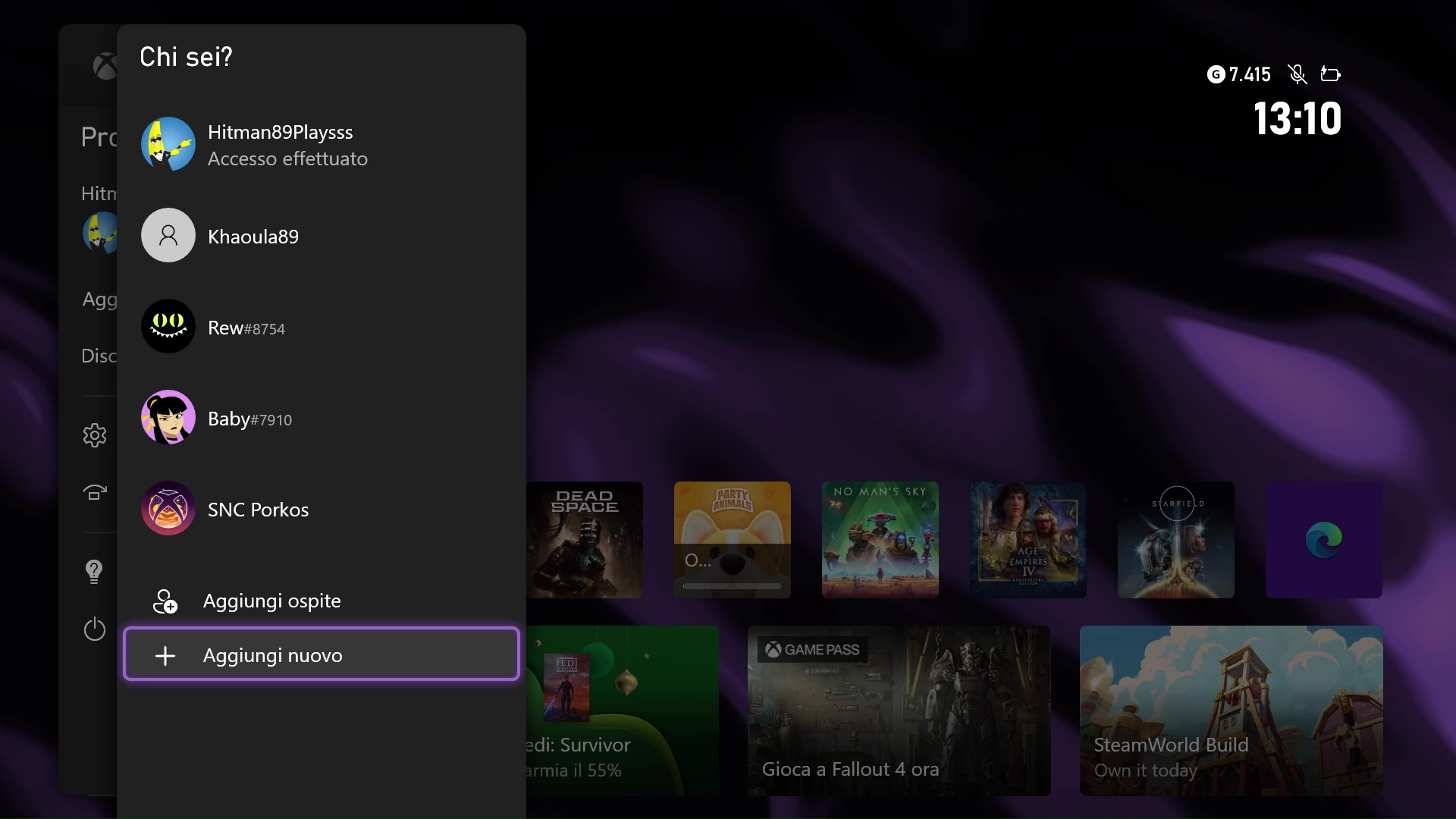Select the Hitman89Playsss profile avatar
This screenshot has width=1456, height=819.
pos(168,144)
